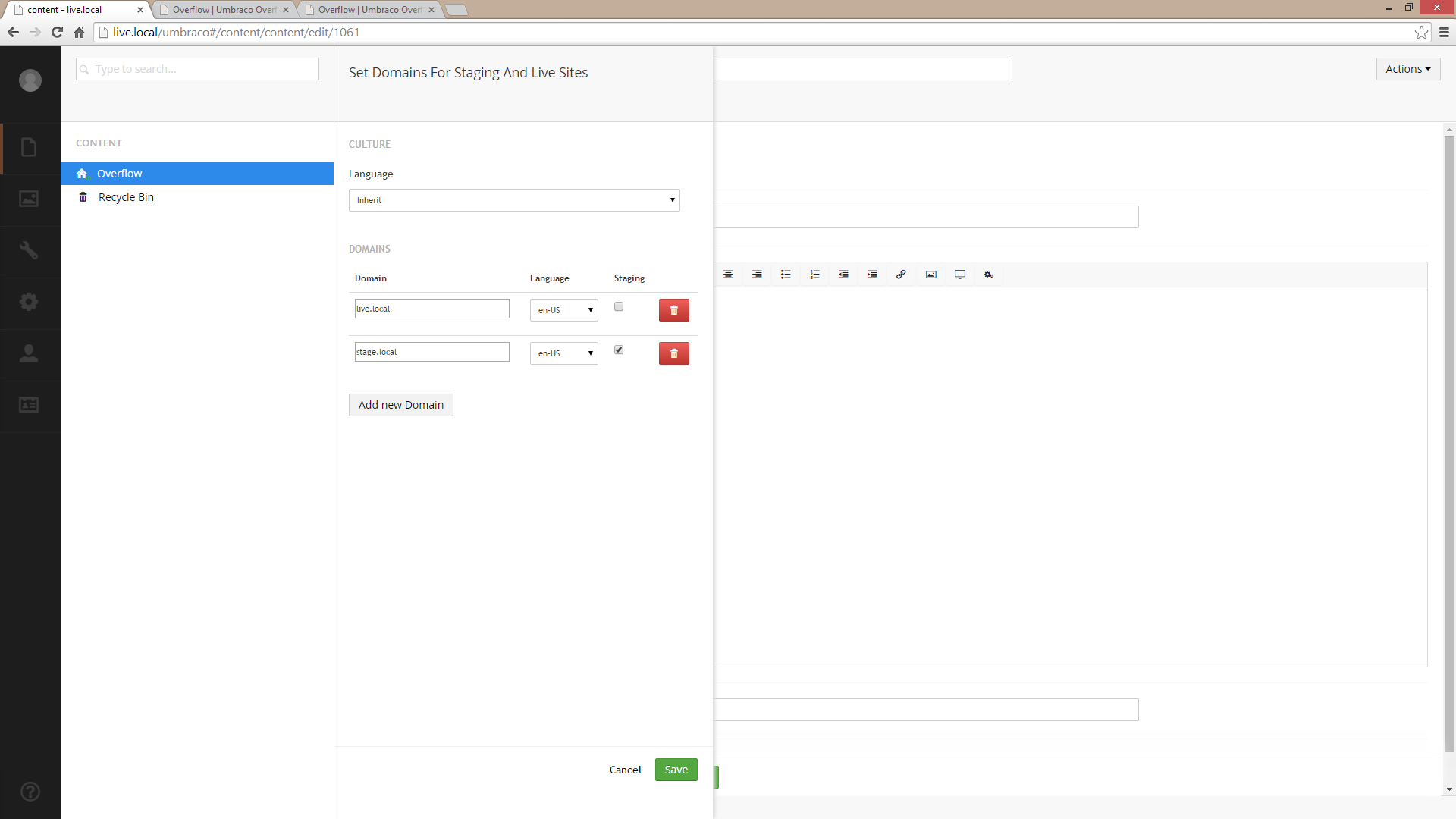Viewport: 1456px width, 819px height.
Task: Insert bullet list in editor
Action: coord(786,275)
